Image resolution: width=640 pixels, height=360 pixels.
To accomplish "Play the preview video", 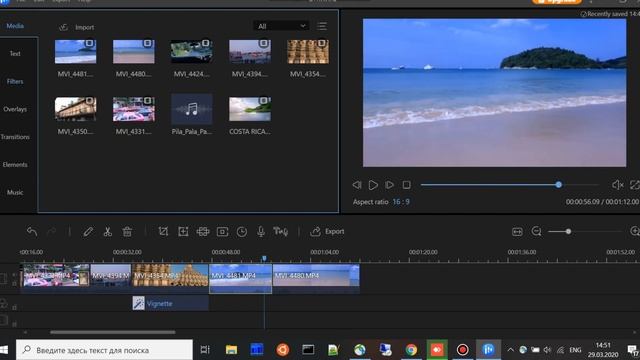I will tap(373, 185).
